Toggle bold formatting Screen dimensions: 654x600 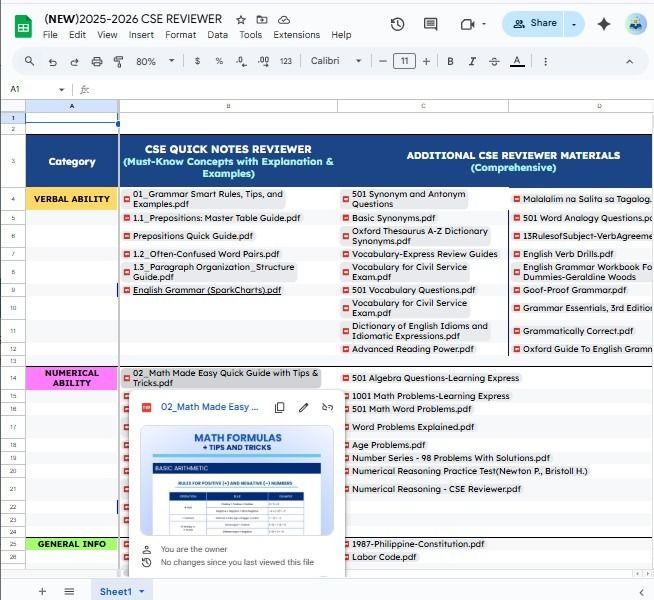coord(450,61)
